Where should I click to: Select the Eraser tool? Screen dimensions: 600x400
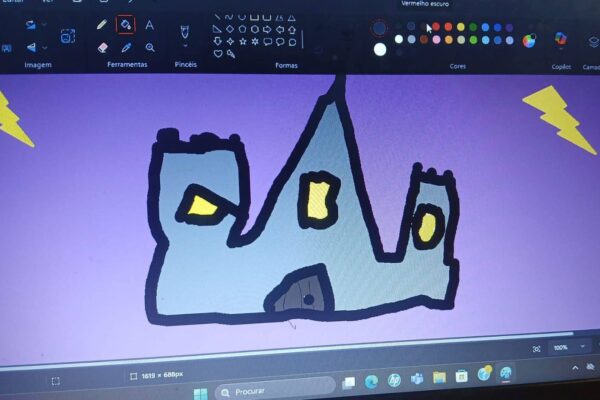coord(102,47)
